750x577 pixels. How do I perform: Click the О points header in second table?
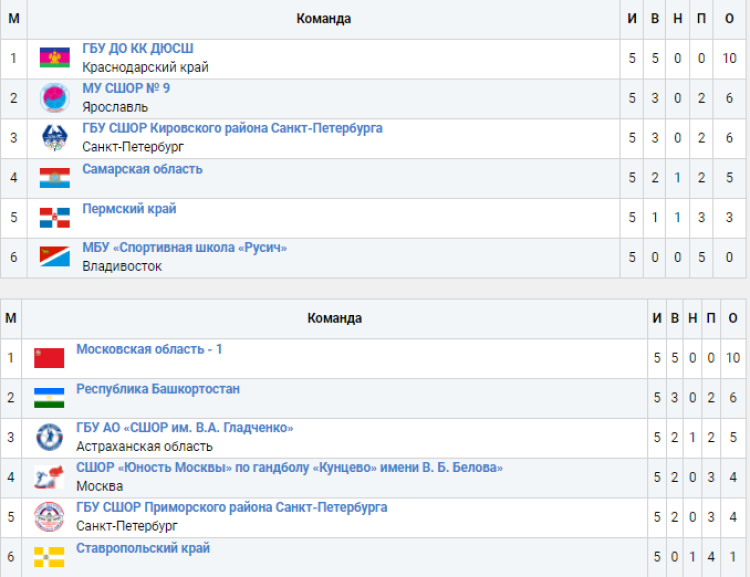point(731,318)
